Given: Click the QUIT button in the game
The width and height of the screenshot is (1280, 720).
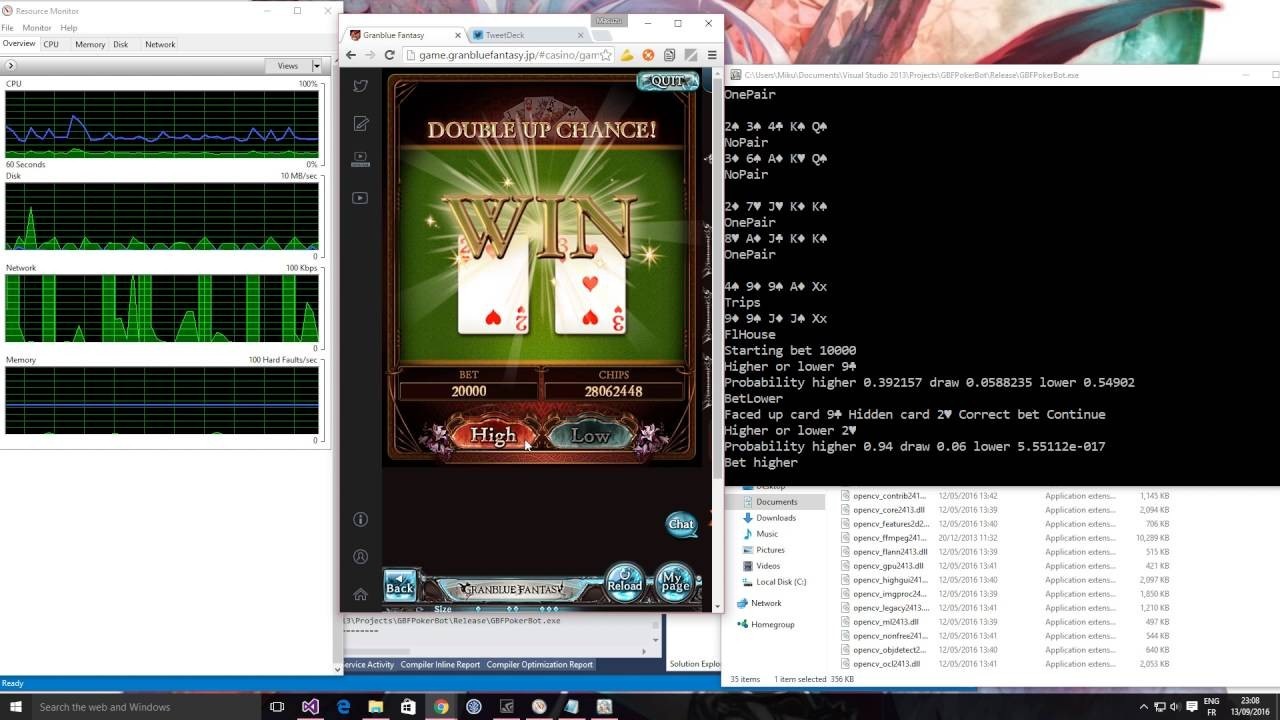Looking at the screenshot, I should 666,81.
